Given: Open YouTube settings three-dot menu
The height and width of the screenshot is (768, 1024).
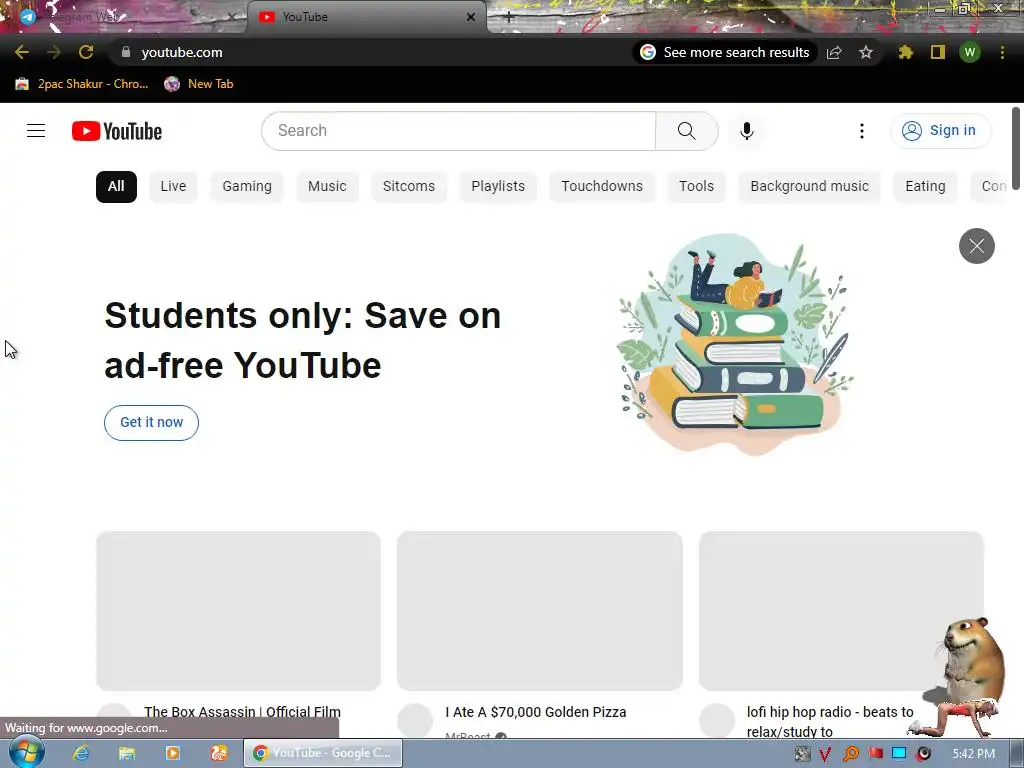Looking at the screenshot, I should (861, 131).
